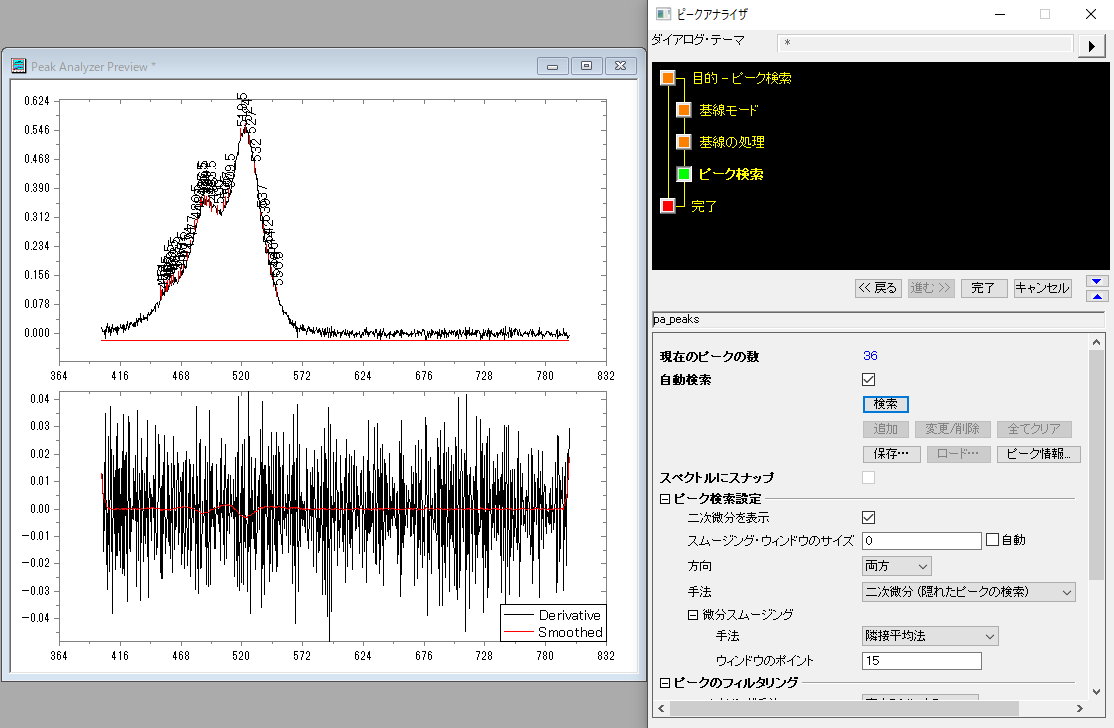This screenshot has height=728, width=1114.
Task: Collapse the 微分スムージング group
Action: tap(693, 615)
